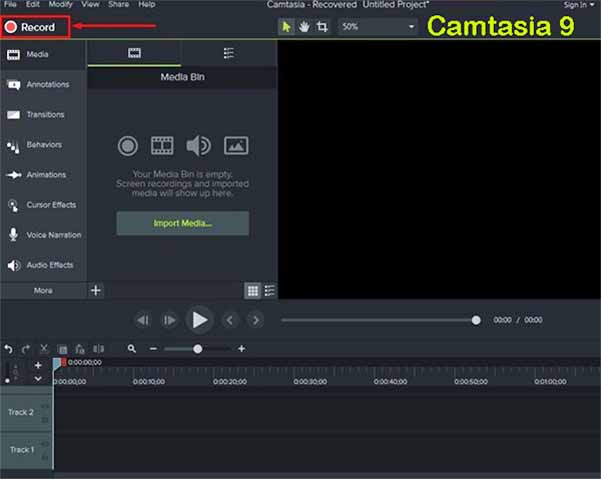Image resolution: width=601 pixels, height=479 pixels.
Task: Switch Media Bin to details list view
Action: pyautogui.click(x=270, y=291)
